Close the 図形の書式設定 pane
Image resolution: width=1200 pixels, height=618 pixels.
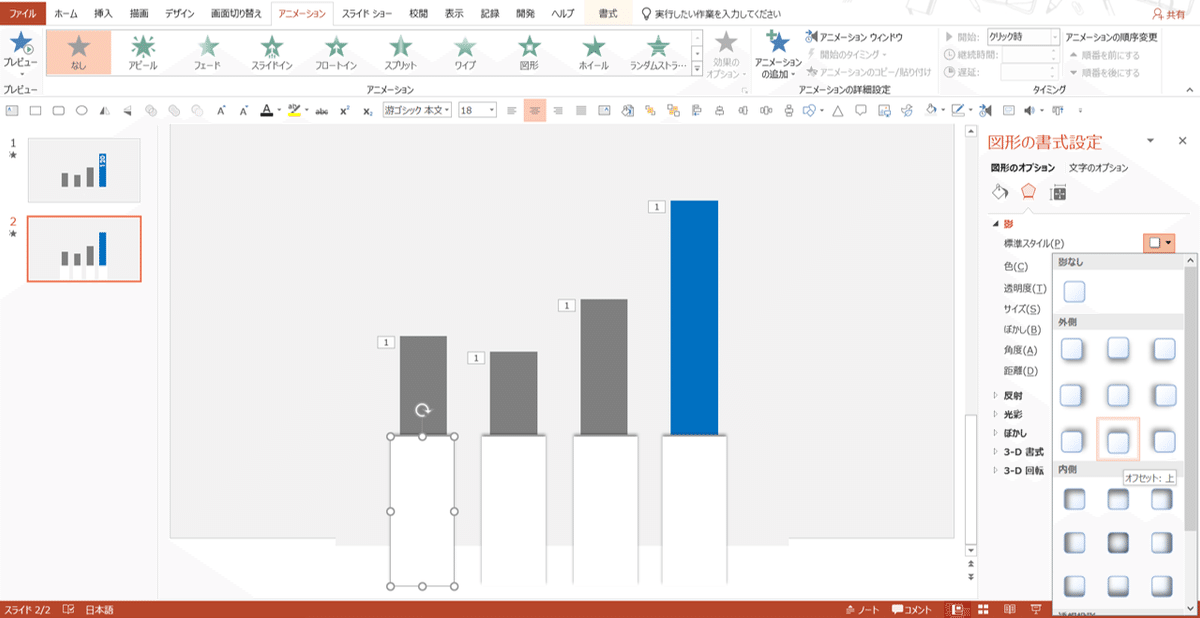[x=1181, y=141]
